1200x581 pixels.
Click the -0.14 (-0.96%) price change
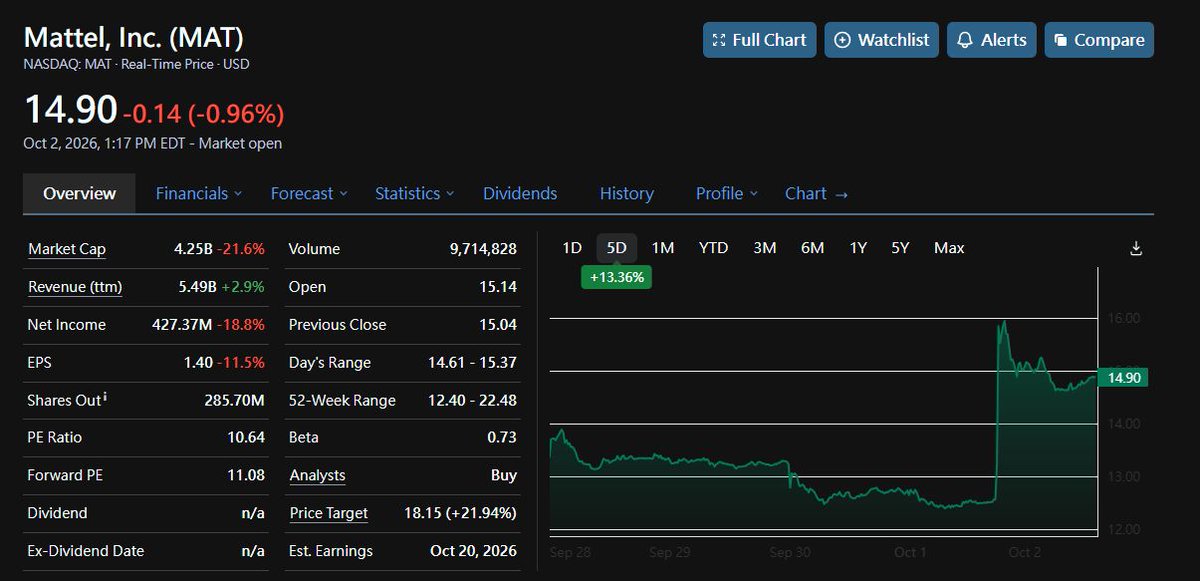(204, 113)
